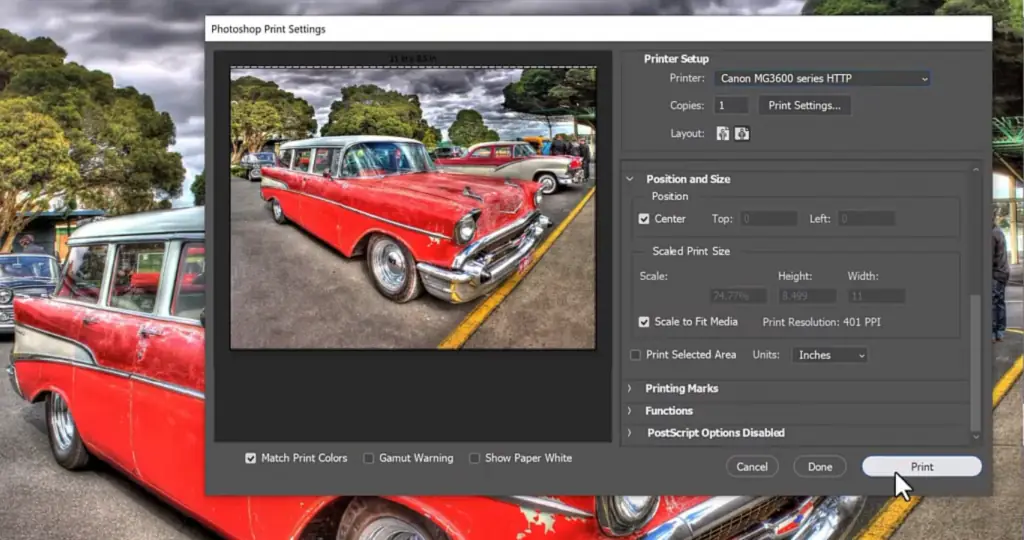The height and width of the screenshot is (540, 1024).
Task: Toggle Match Print Colors checkbox
Action: point(251,458)
